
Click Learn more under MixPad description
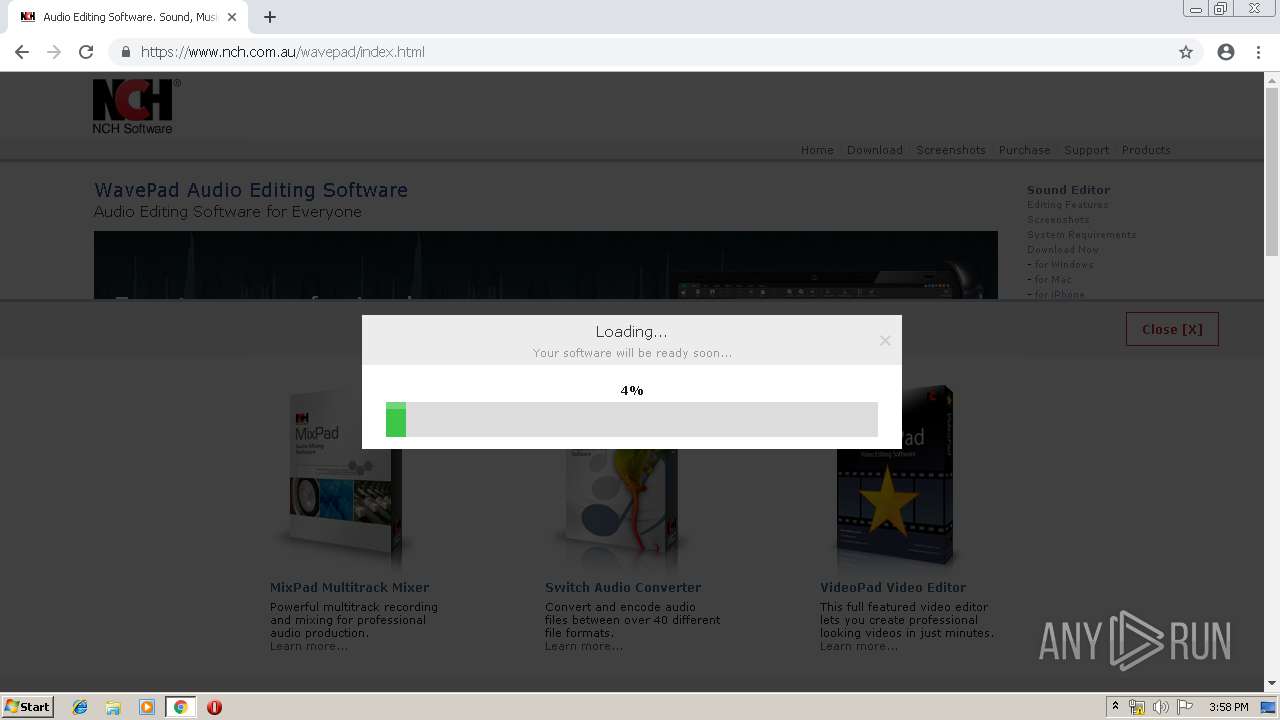pos(309,646)
